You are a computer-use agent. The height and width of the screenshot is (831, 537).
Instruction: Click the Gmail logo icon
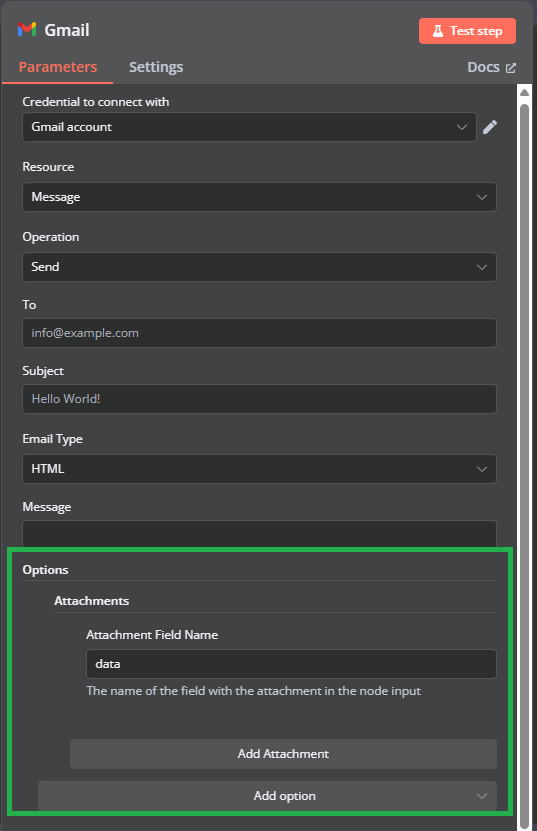(x=27, y=30)
